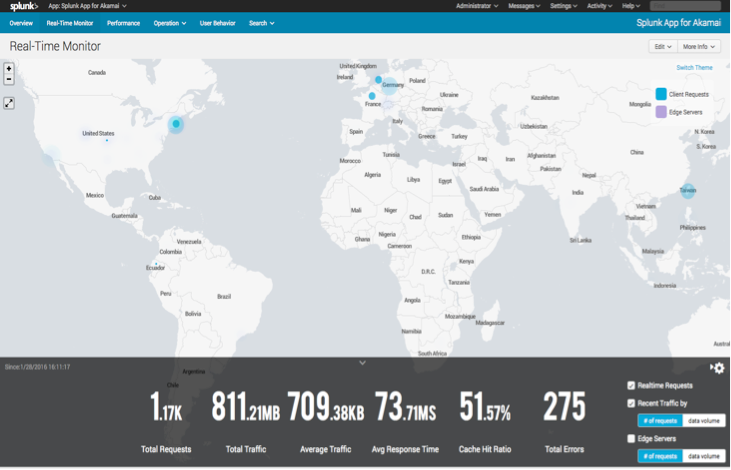The image size is (731, 470).
Task: Toggle fullscreen map view icon
Action: [x=9, y=103]
